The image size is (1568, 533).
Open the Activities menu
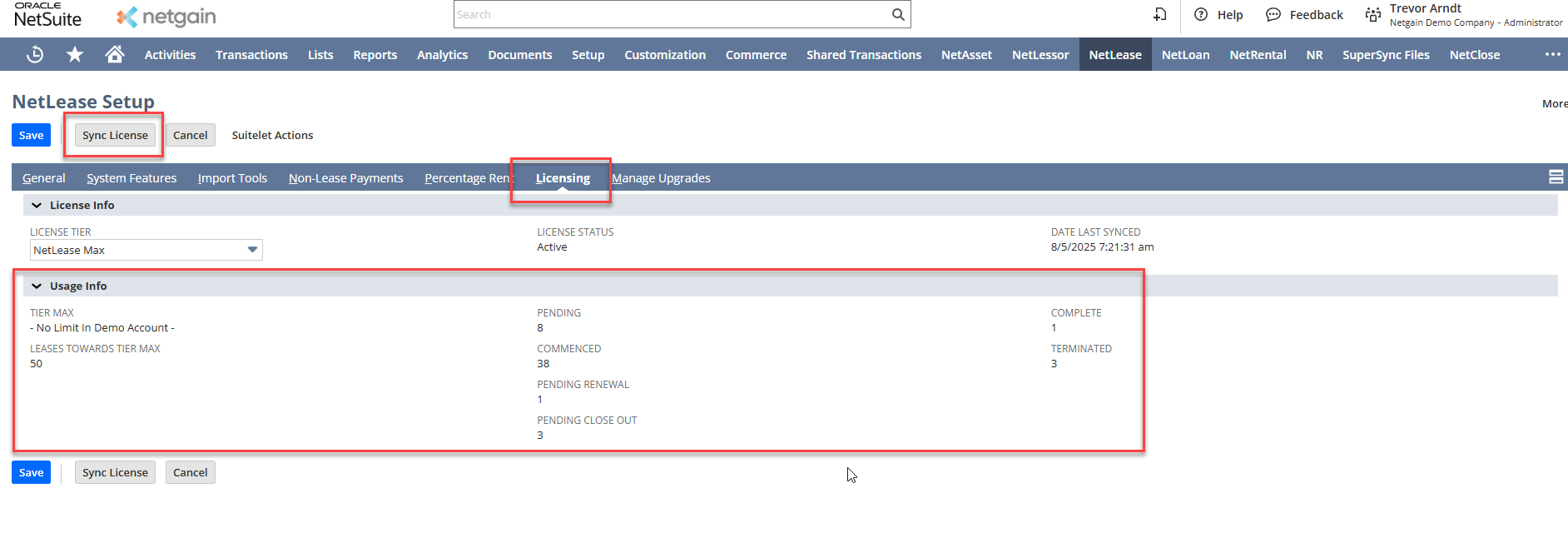(x=170, y=55)
